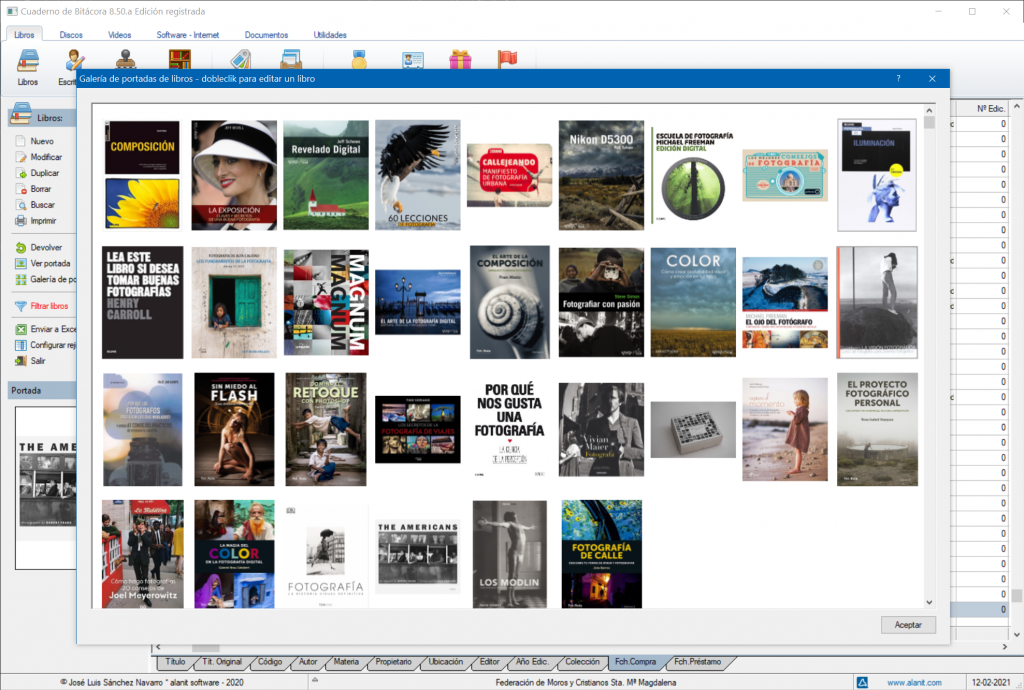Select Borrar in the left sidebar
Image resolution: width=1024 pixels, height=690 pixels.
click(x=40, y=189)
